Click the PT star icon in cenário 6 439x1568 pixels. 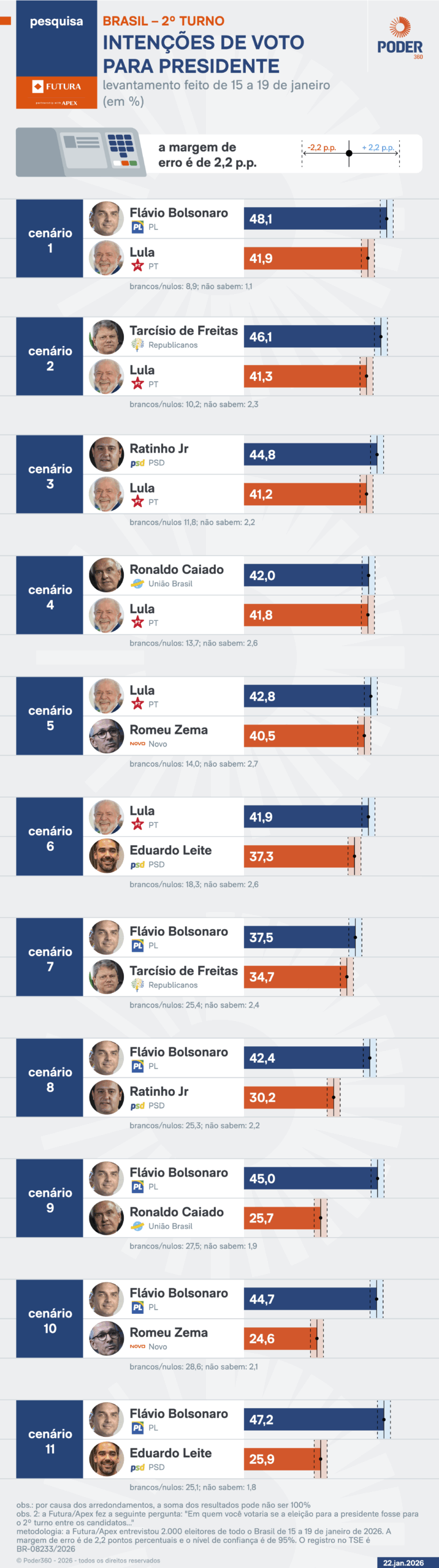[x=138, y=824]
